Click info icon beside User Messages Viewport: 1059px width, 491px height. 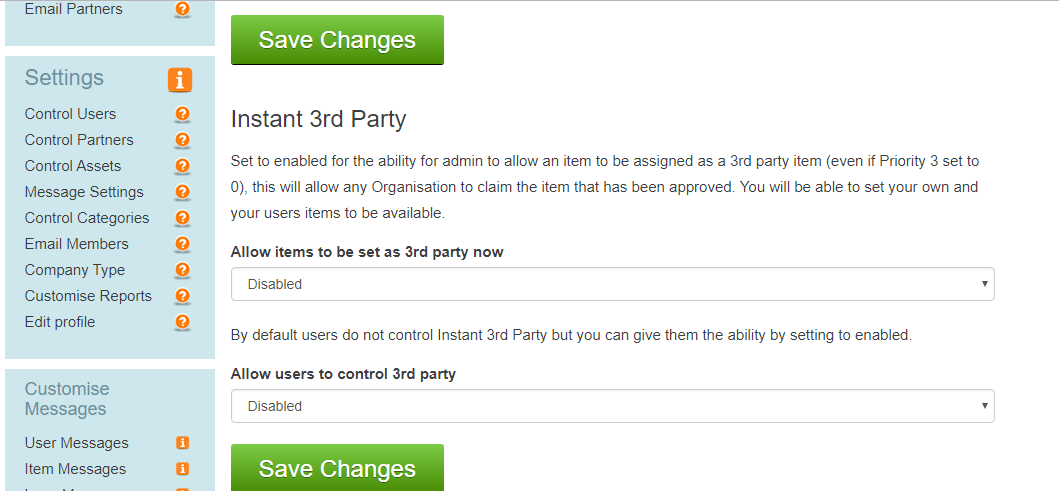point(182,443)
